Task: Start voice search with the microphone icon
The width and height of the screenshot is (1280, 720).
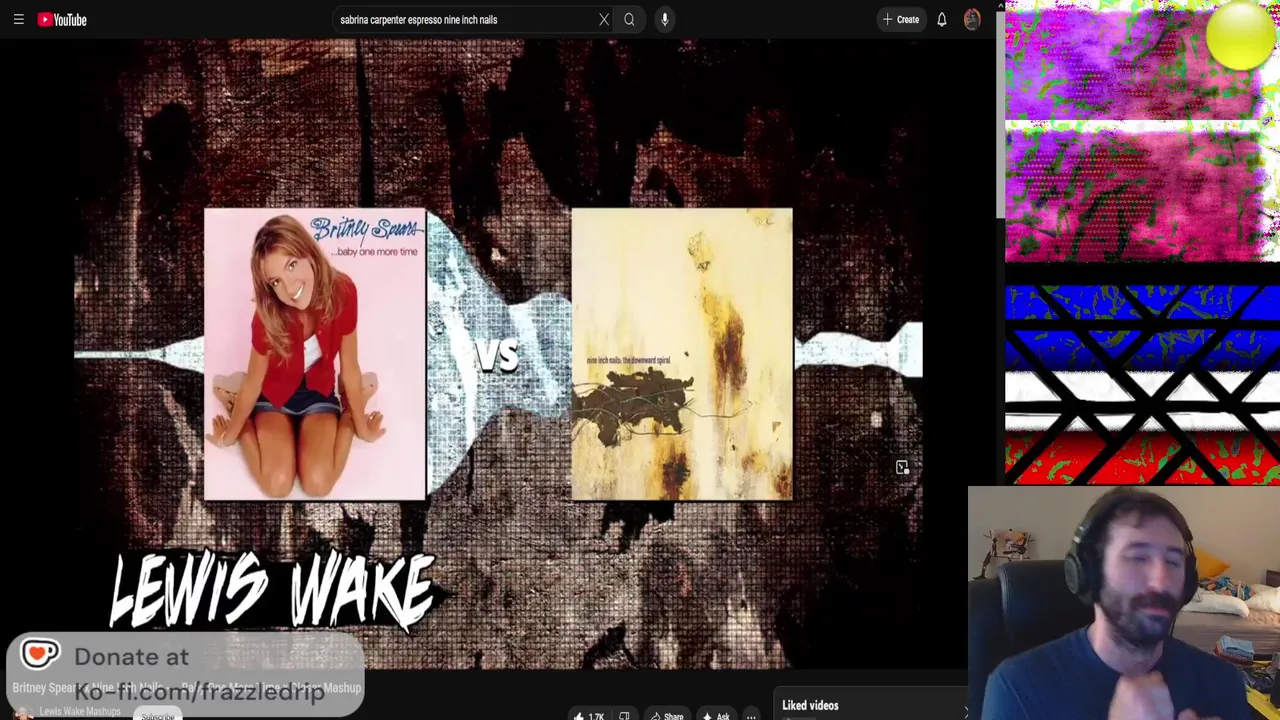Action: coord(664,19)
